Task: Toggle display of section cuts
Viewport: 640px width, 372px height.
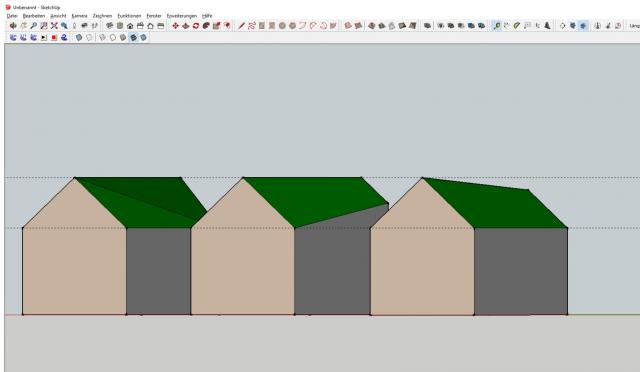Action: (x=583, y=26)
